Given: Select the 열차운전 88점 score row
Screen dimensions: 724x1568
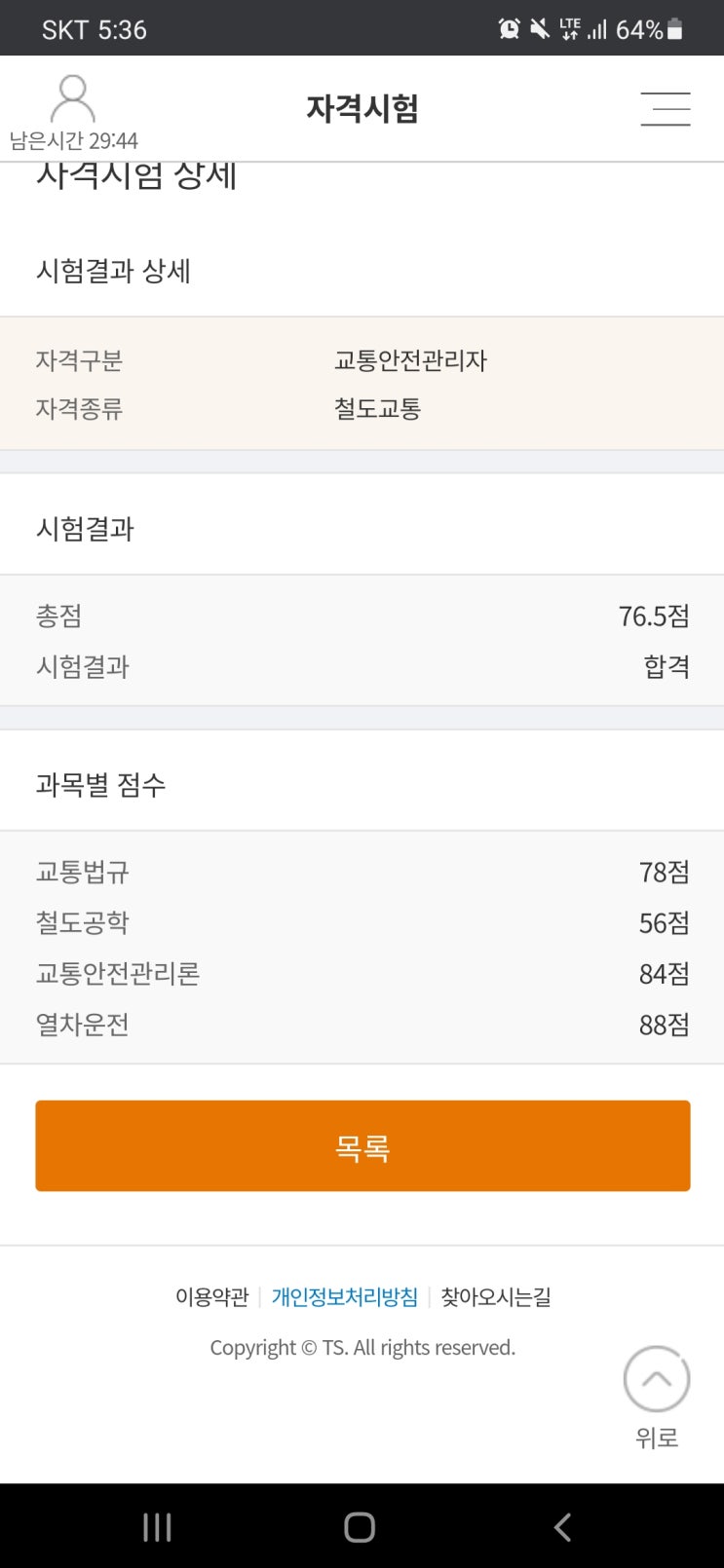Looking at the screenshot, I should click(x=362, y=1024).
